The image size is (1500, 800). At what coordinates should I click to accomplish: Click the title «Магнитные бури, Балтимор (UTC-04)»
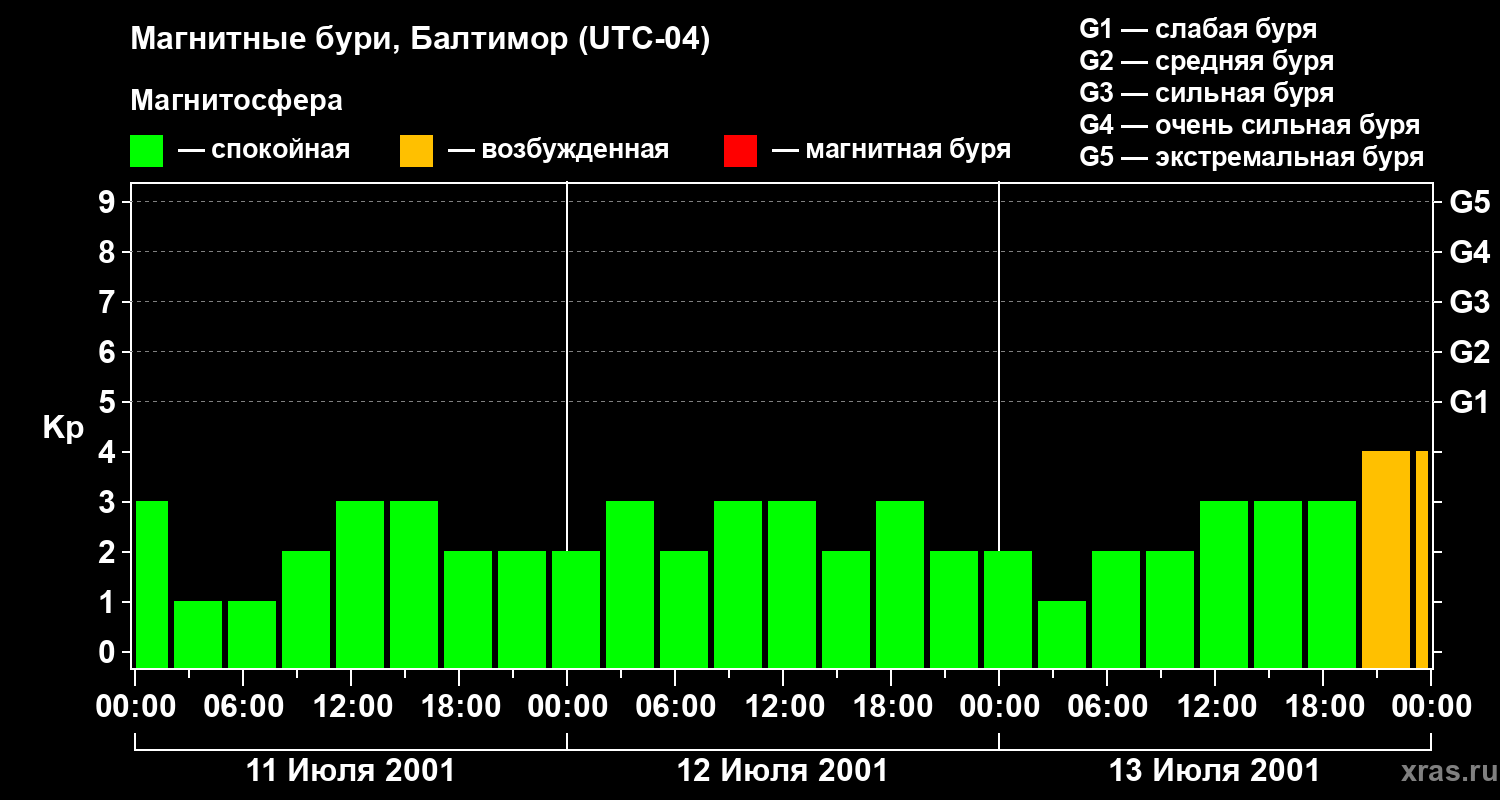(420, 41)
